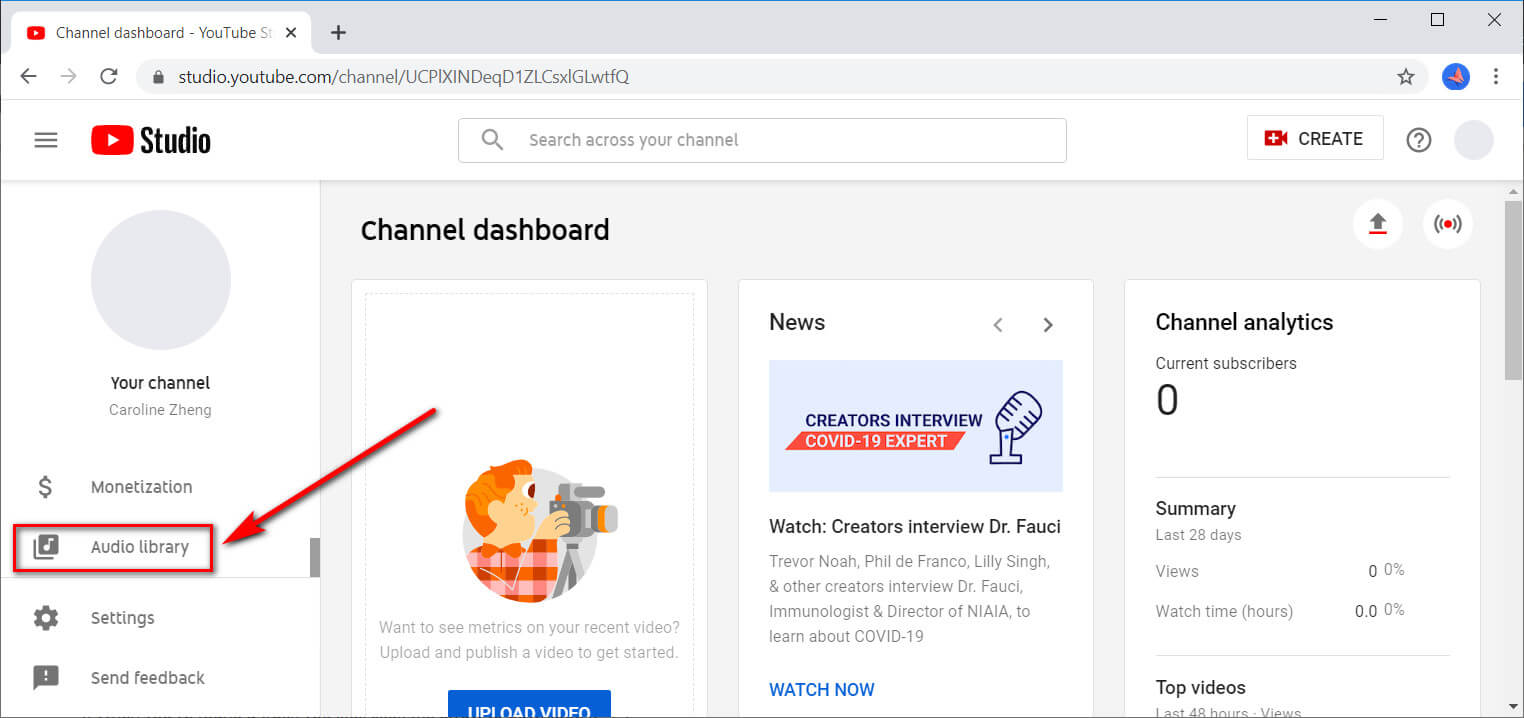
Task: Show the previous News item with the left chevron
Action: point(998,324)
